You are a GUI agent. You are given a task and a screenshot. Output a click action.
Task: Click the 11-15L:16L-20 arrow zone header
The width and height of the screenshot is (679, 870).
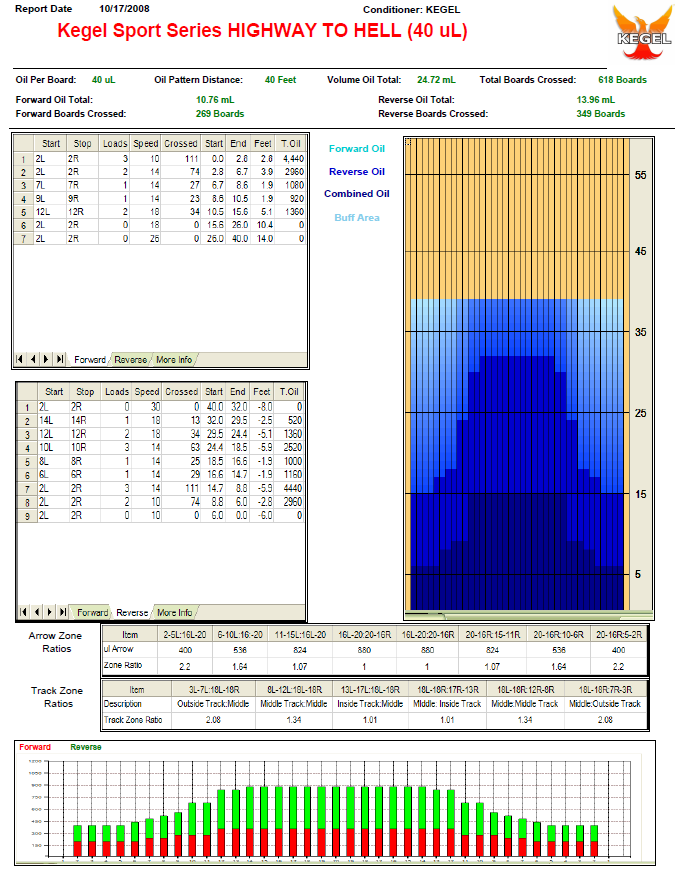(300, 634)
